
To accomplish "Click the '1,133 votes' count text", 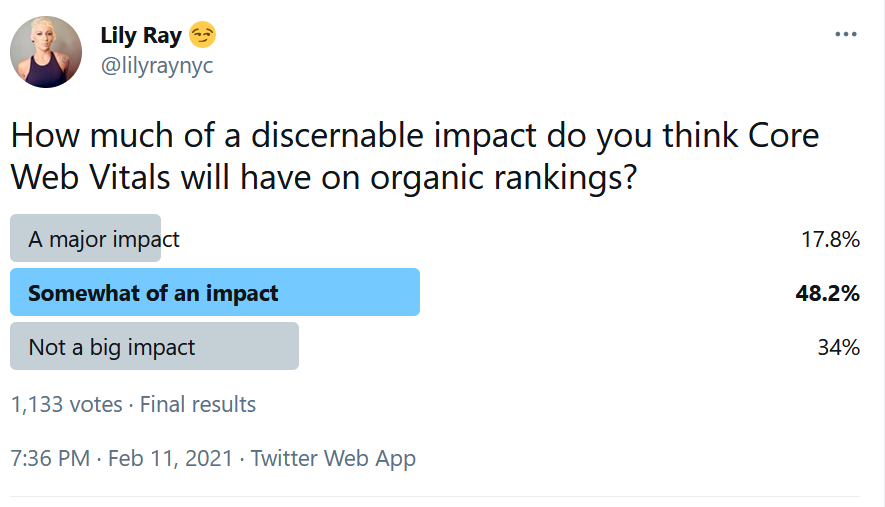I will tap(67, 405).
